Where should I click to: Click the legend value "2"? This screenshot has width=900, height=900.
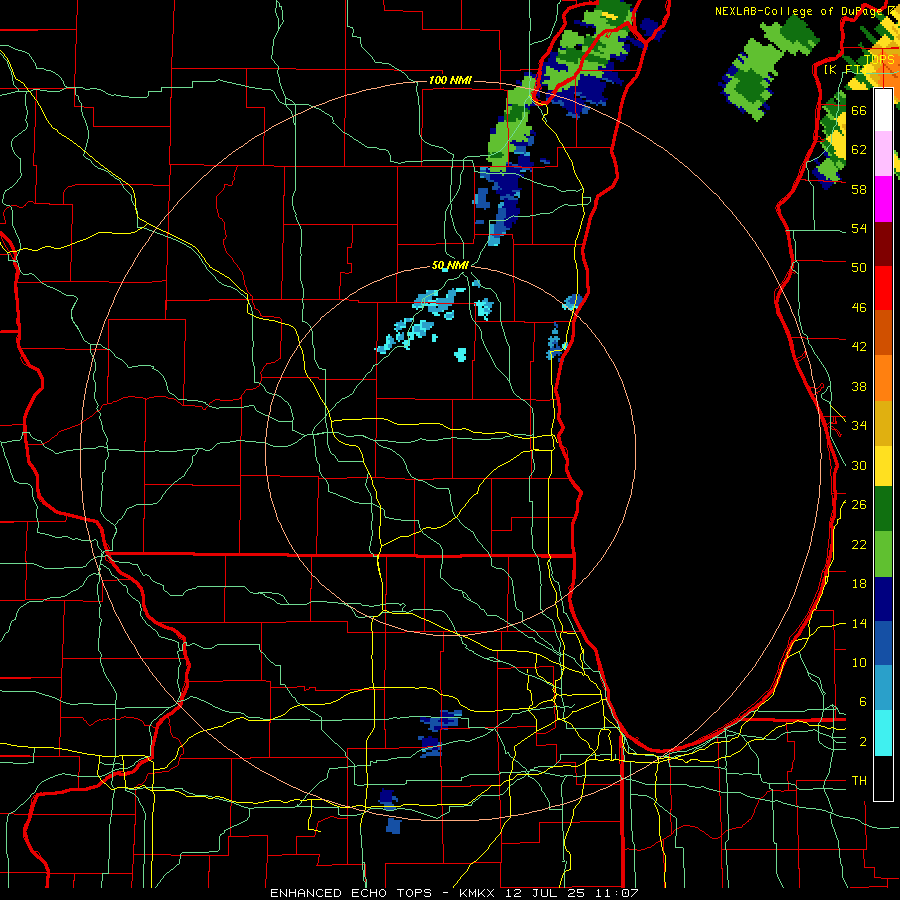click(863, 742)
